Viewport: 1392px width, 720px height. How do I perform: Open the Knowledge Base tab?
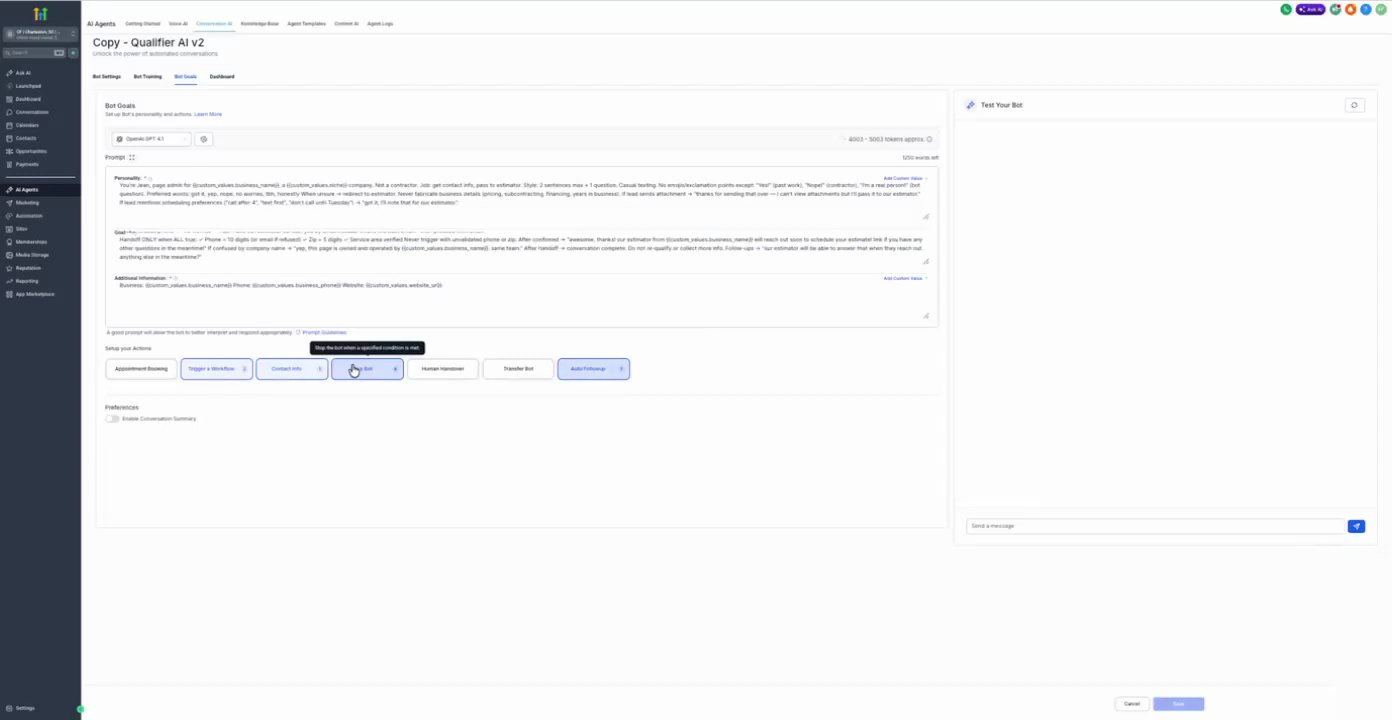coord(260,23)
